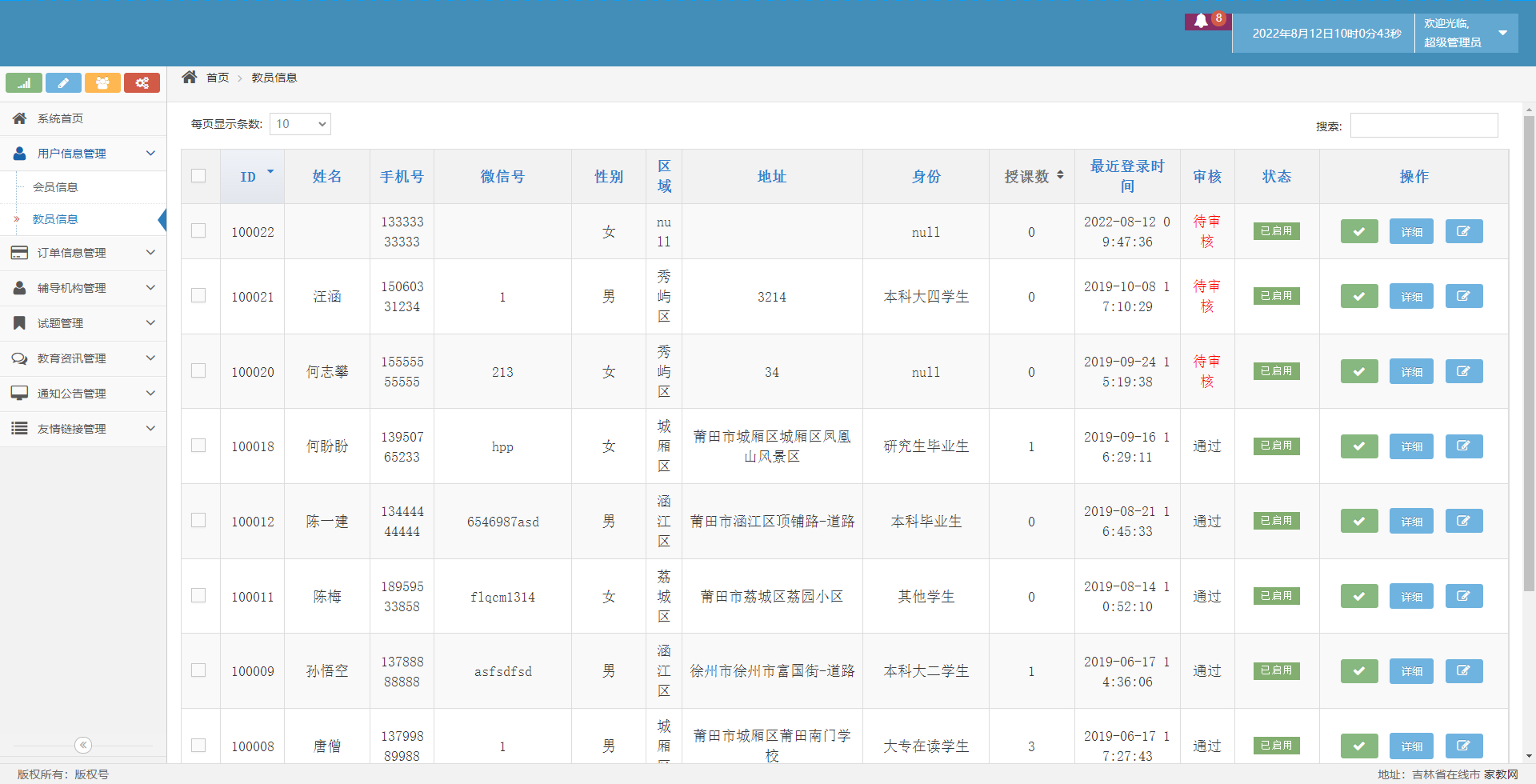Open 详细 details for row 100011
The image size is (1536, 784).
tap(1411, 596)
